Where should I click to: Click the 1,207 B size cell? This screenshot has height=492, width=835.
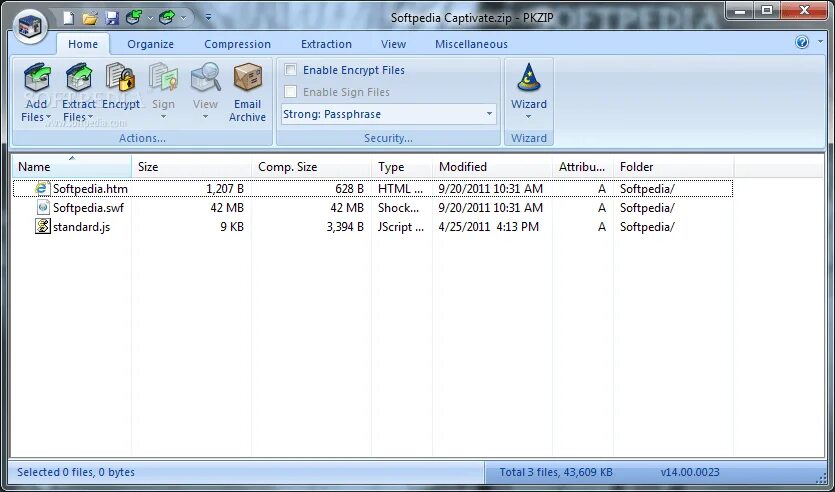tap(225, 188)
